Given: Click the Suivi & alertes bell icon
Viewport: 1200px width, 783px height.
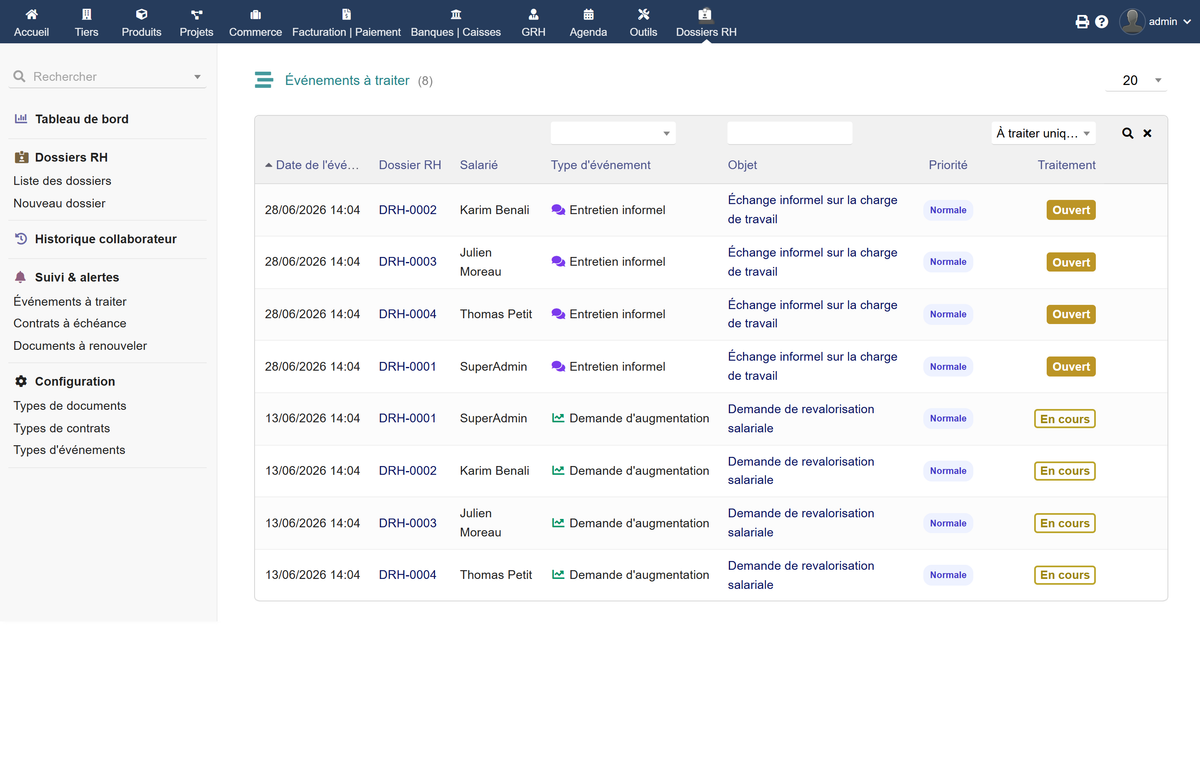Looking at the screenshot, I should [x=21, y=277].
